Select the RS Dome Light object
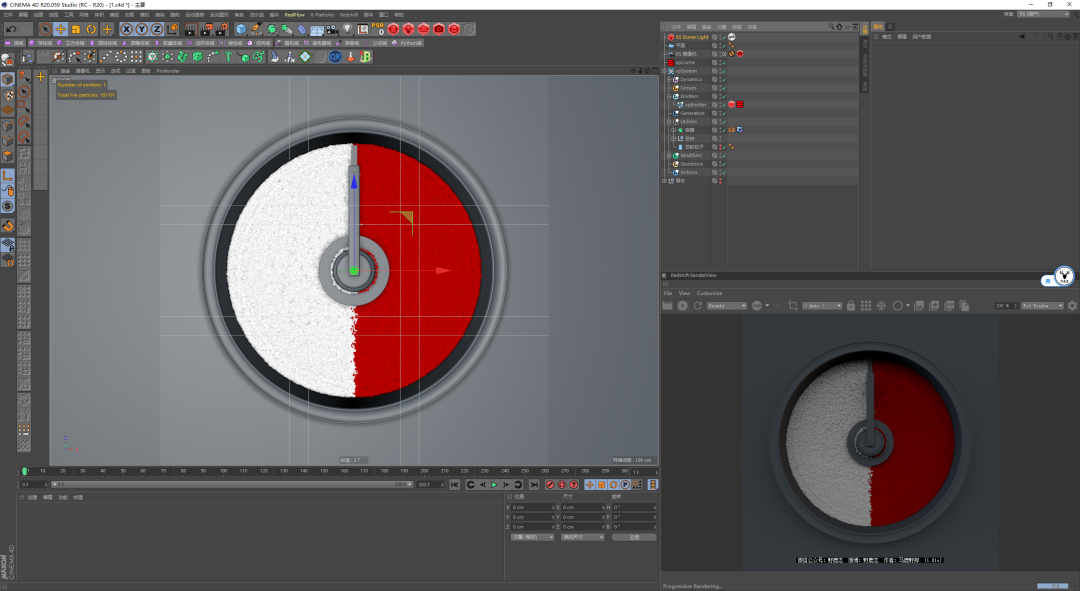The height and width of the screenshot is (591, 1080). [692, 37]
